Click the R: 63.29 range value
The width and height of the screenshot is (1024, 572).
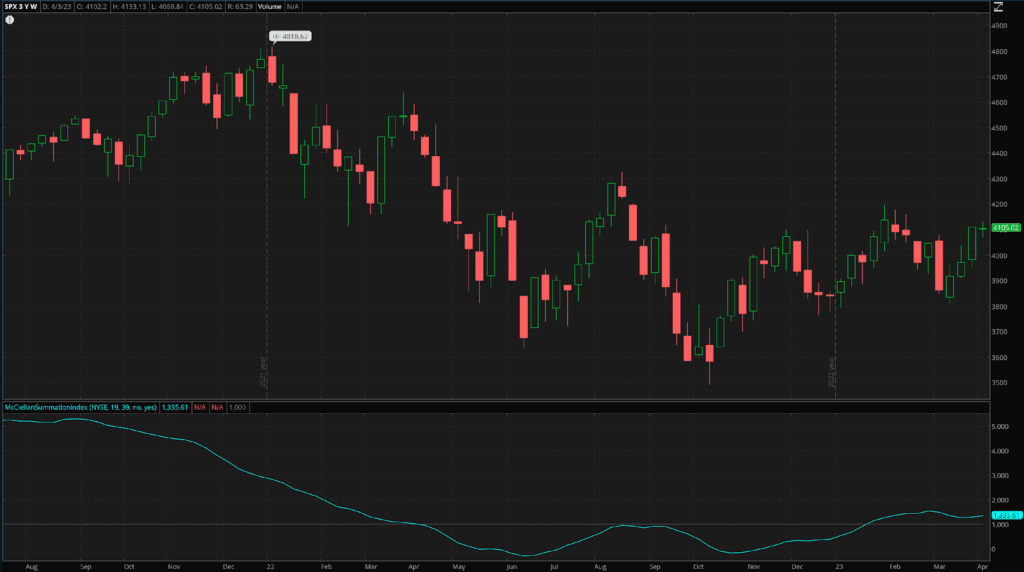pyautogui.click(x=240, y=7)
